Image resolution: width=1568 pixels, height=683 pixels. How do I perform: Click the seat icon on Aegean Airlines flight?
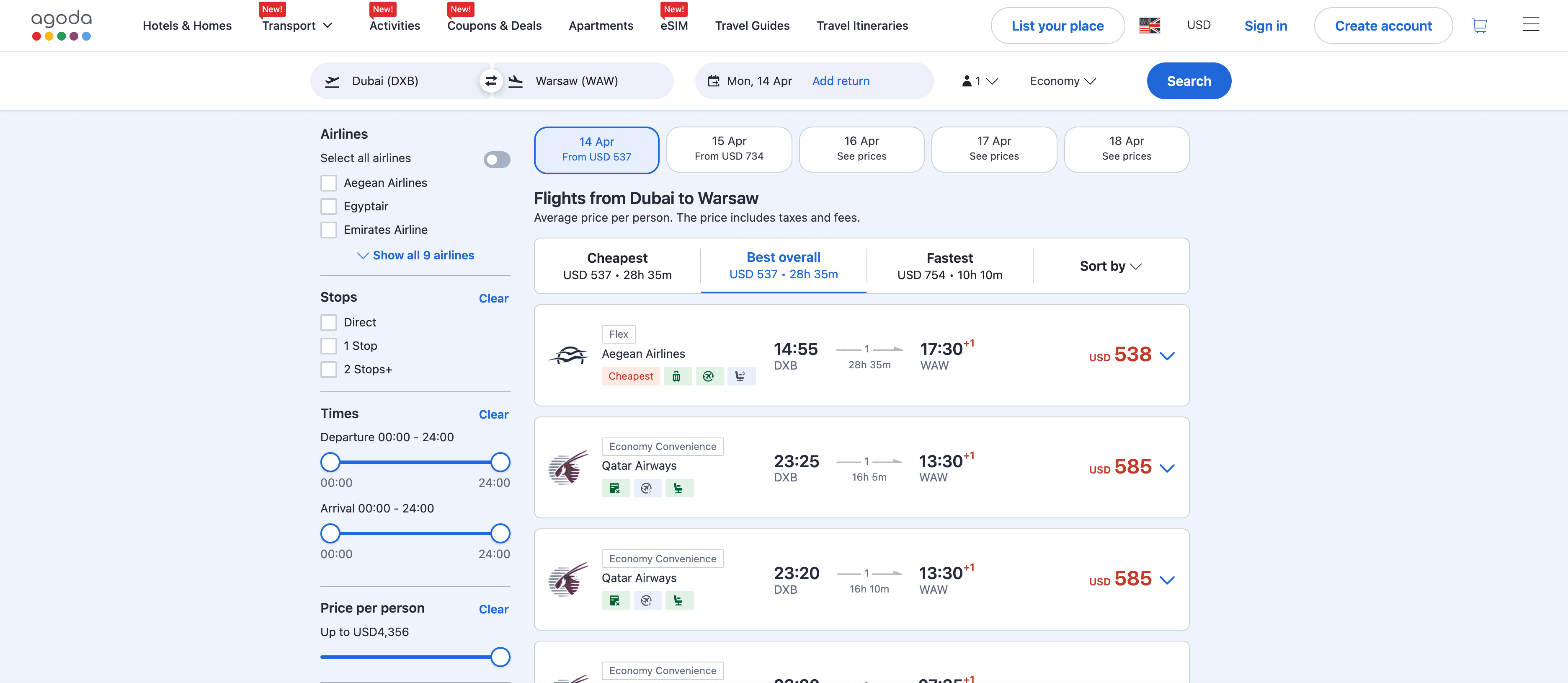(x=740, y=377)
